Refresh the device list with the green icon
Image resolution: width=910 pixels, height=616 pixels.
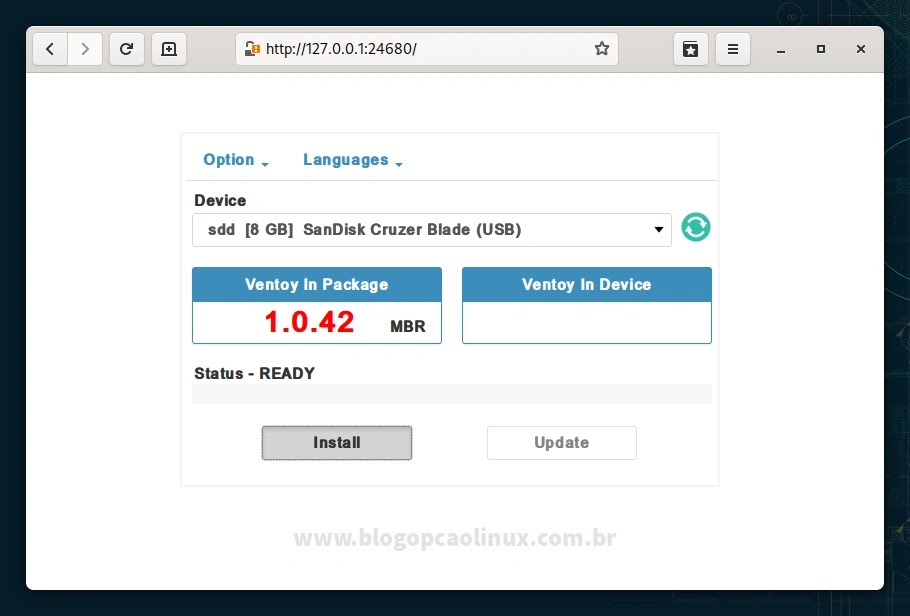click(x=696, y=227)
